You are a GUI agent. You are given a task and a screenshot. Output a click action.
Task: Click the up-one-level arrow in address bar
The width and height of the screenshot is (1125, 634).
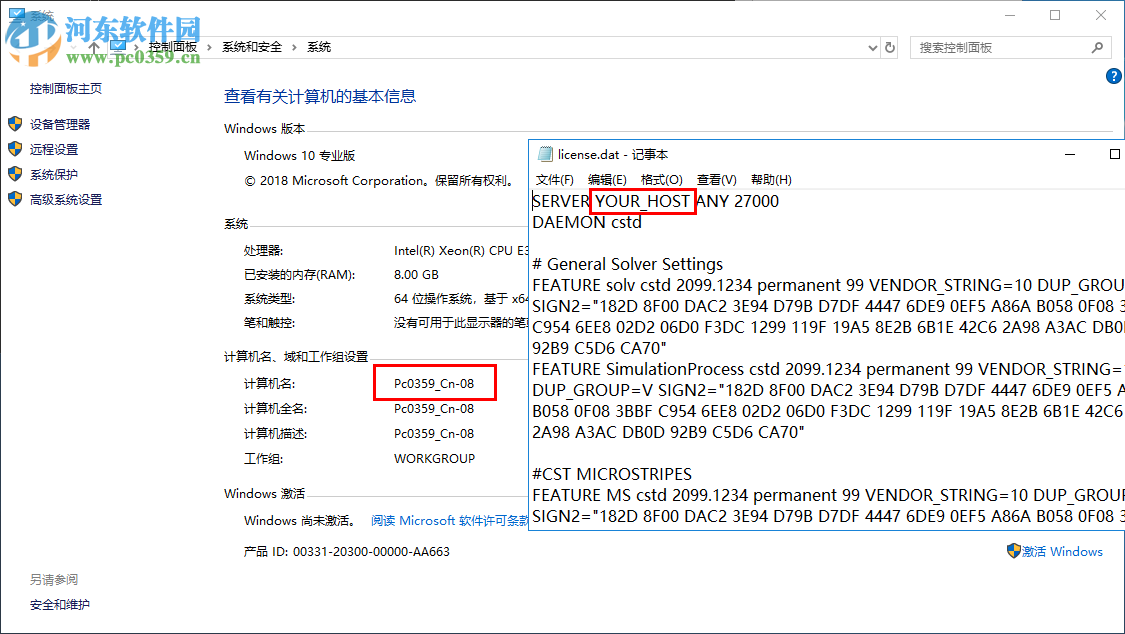pos(93,46)
